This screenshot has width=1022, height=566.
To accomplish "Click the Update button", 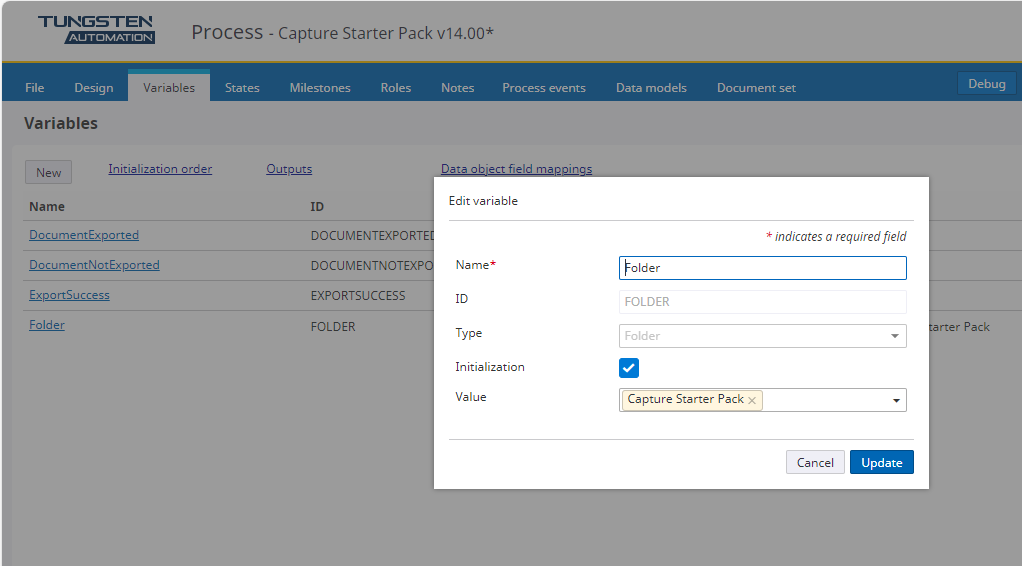I will [881, 462].
